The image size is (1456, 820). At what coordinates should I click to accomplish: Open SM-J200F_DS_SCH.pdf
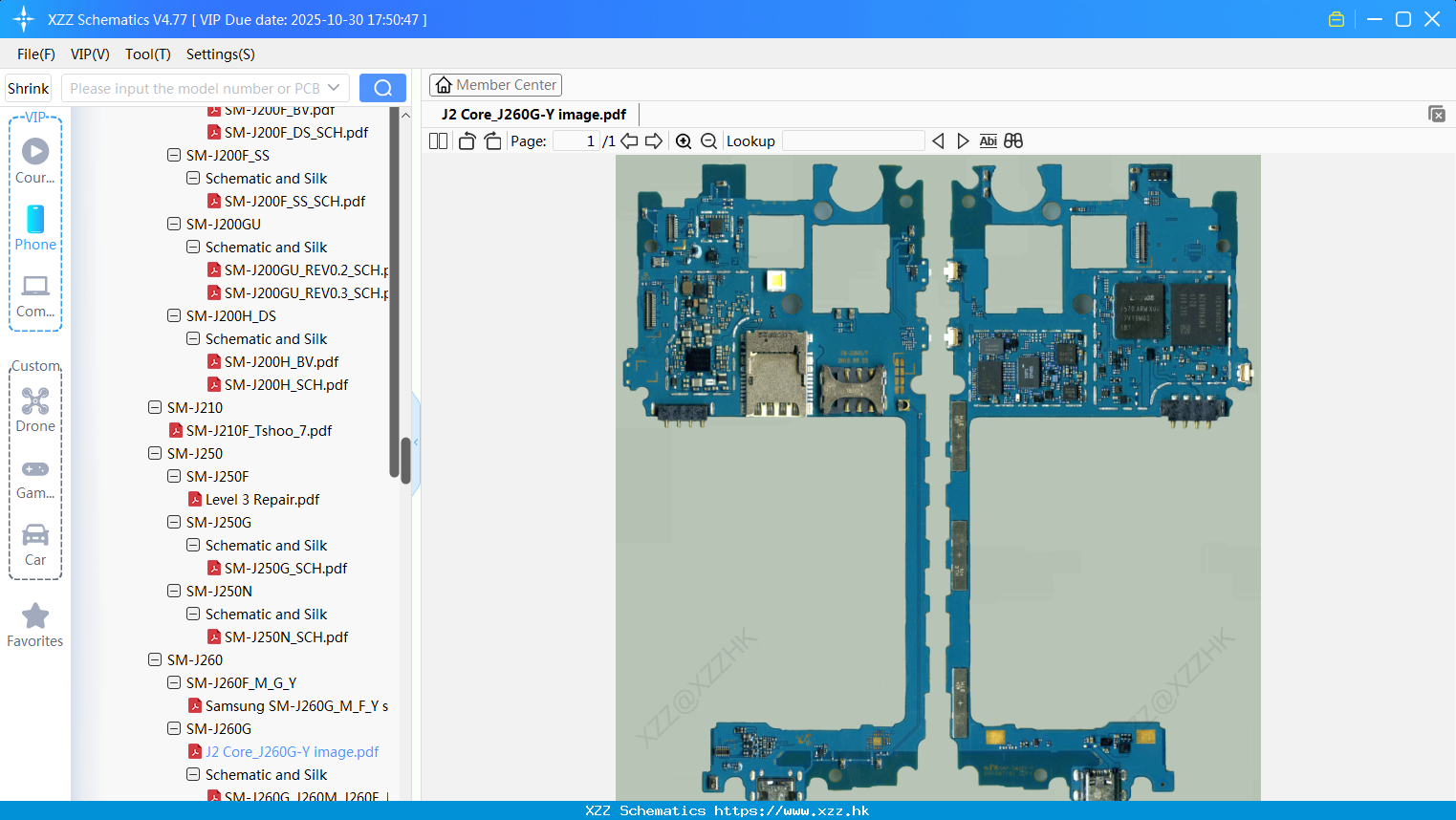(x=296, y=132)
